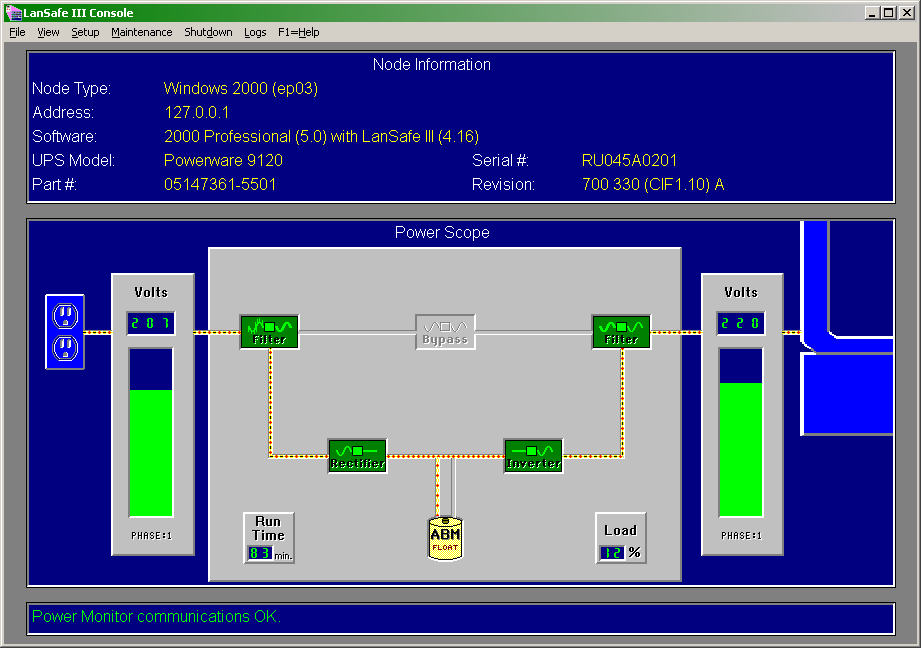
Task: Open the F1=Help menu
Action: tap(298, 32)
